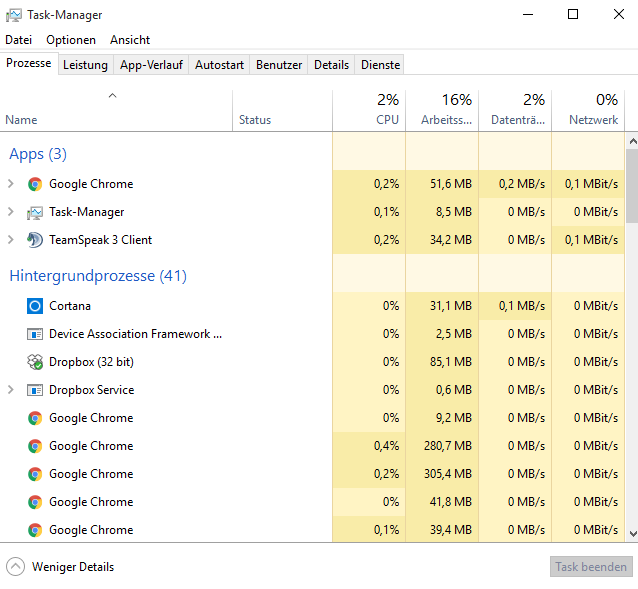Screen dimensions: 638x589
Task: Switch to the Leistung tab
Action: [x=85, y=65]
